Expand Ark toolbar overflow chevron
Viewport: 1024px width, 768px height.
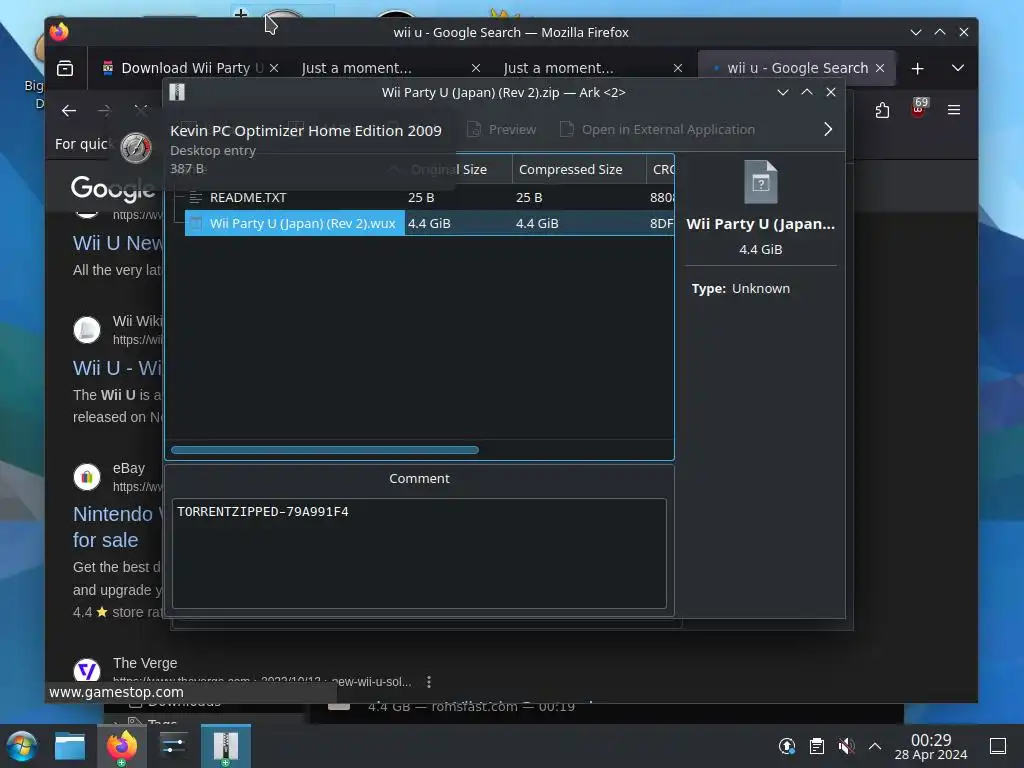tap(828, 129)
